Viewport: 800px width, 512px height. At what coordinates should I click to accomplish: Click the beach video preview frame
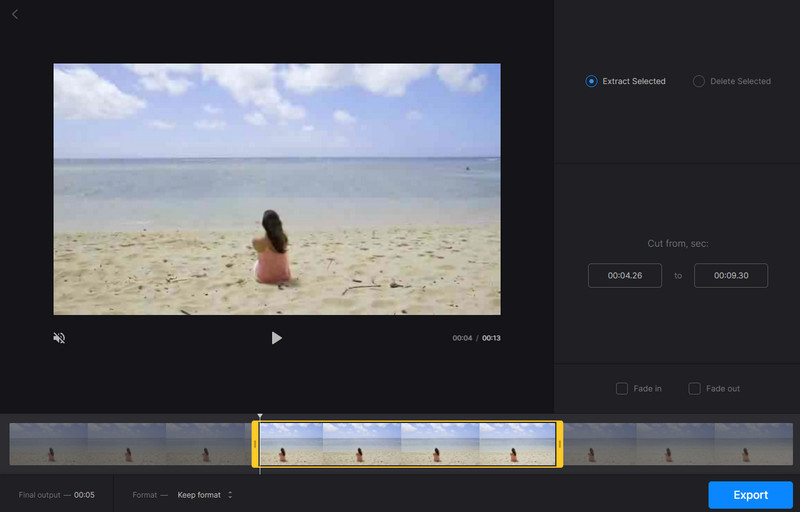[277, 189]
